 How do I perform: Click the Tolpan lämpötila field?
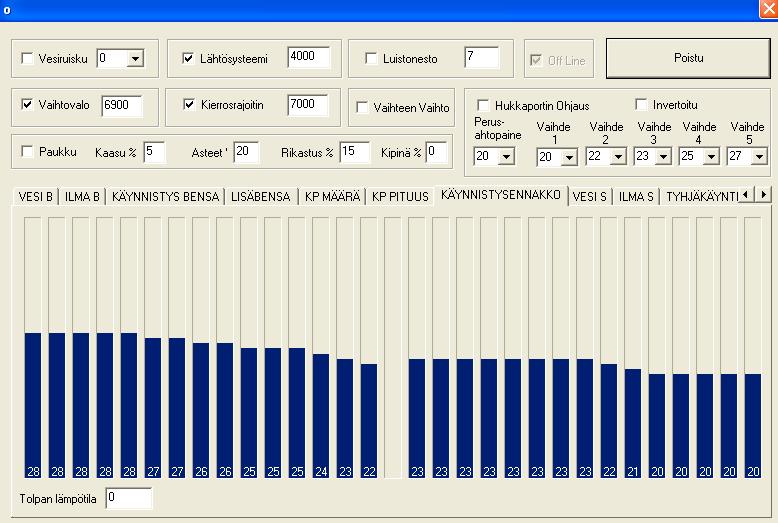[129, 498]
